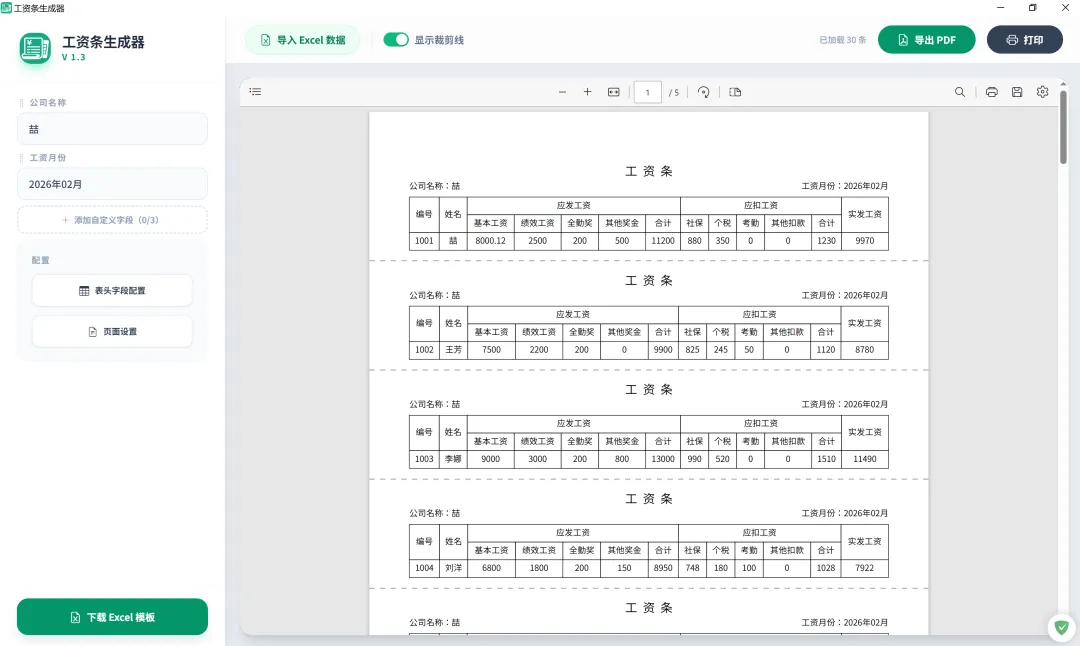Click the name cell 刘洋
Screen dimensions: 1080x646
point(453,568)
